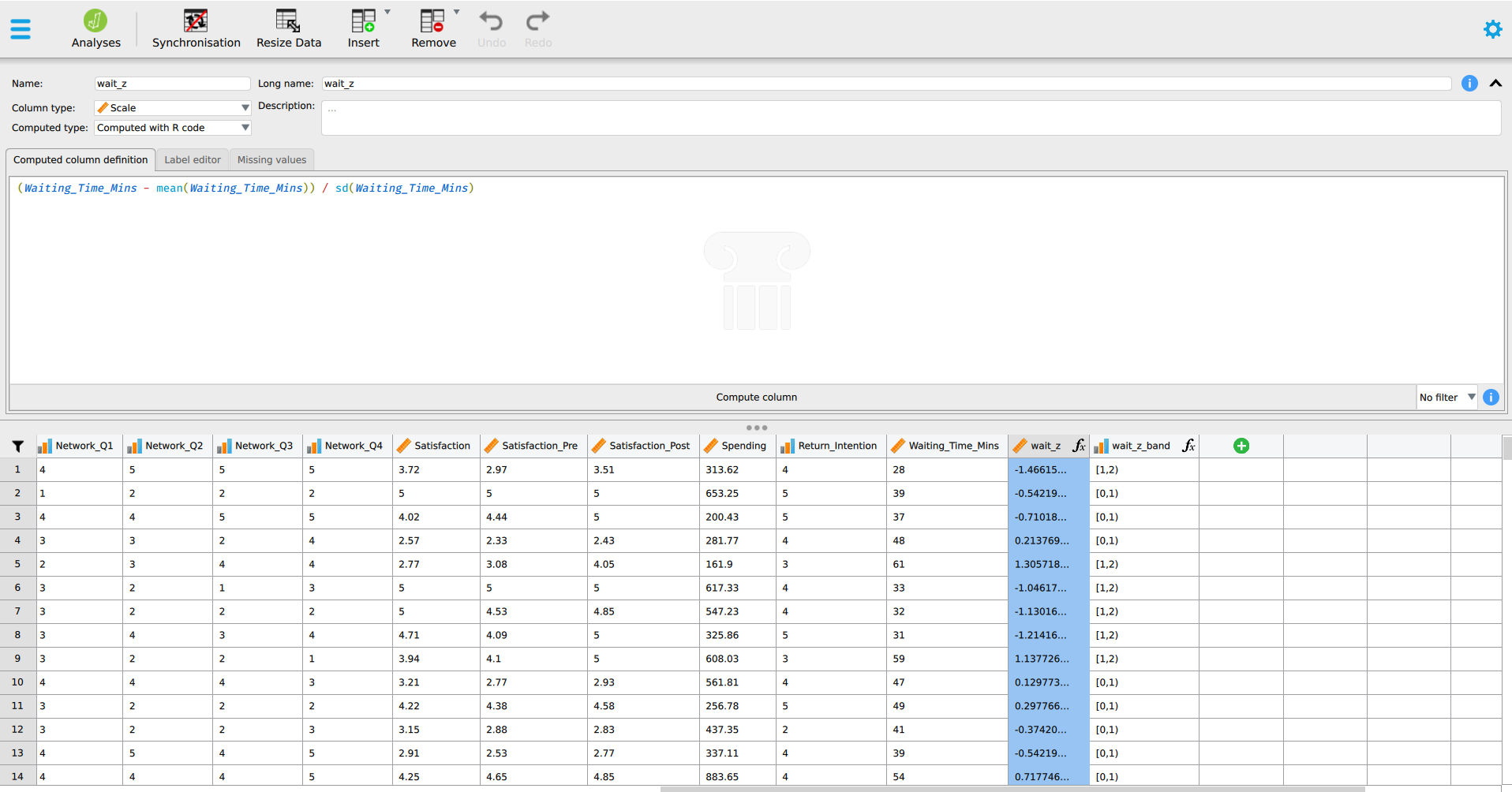The image size is (1512, 792).
Task: Edit the column Name field
Action: [x=172, y=84]
